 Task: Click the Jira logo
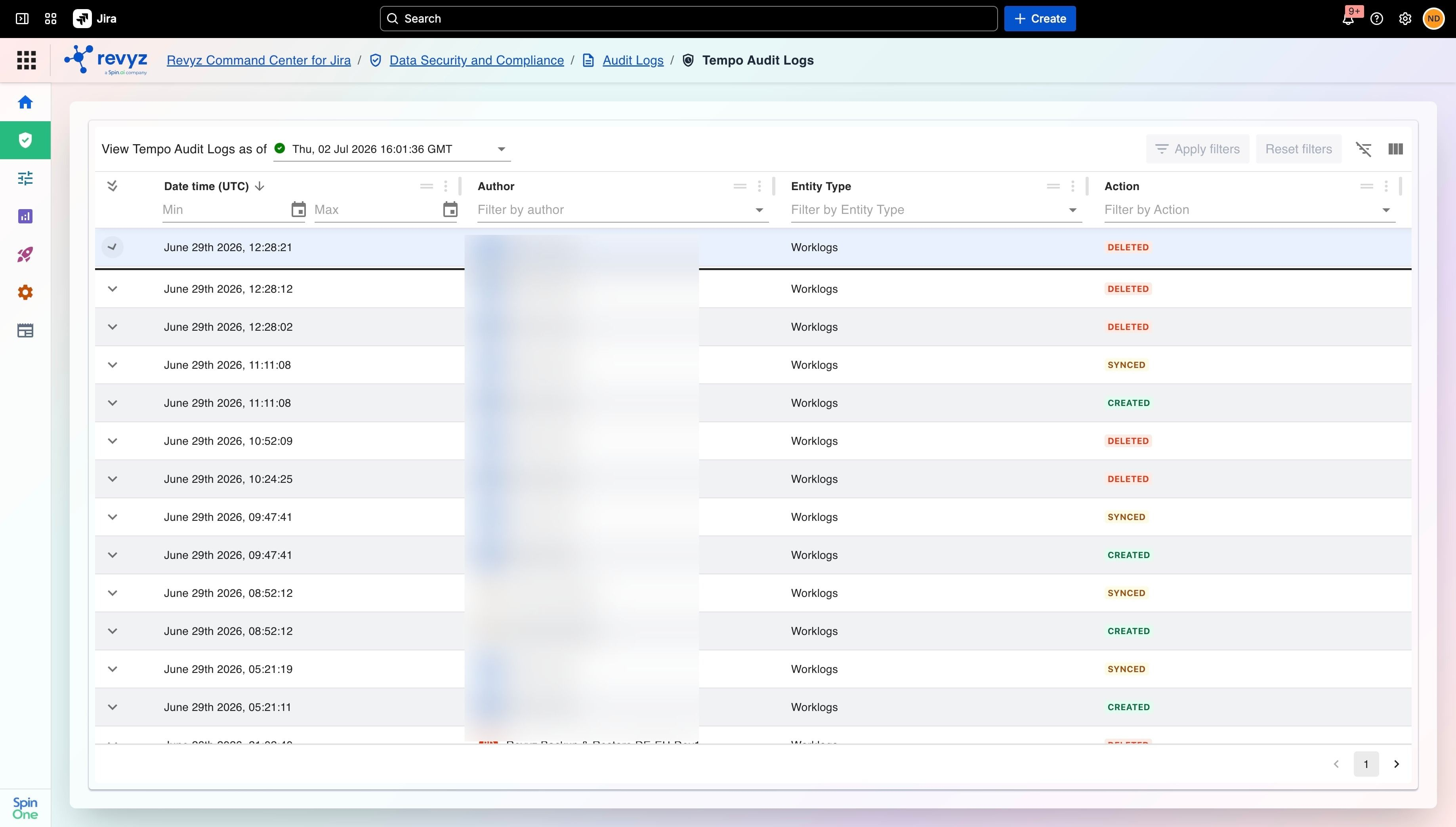tap(95, 19)
